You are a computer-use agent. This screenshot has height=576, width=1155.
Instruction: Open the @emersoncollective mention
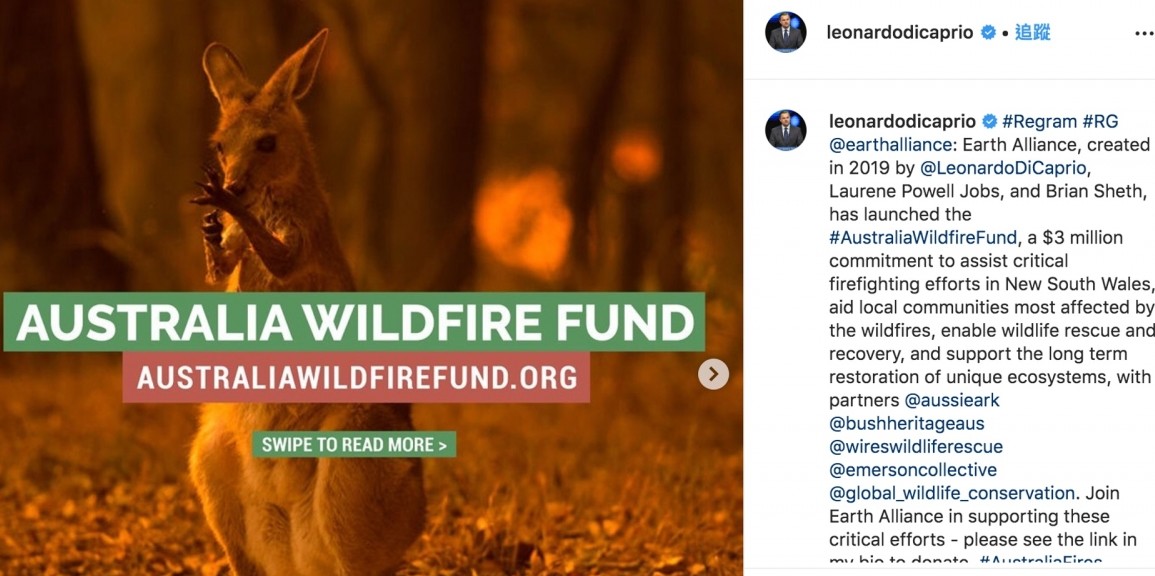912,469
